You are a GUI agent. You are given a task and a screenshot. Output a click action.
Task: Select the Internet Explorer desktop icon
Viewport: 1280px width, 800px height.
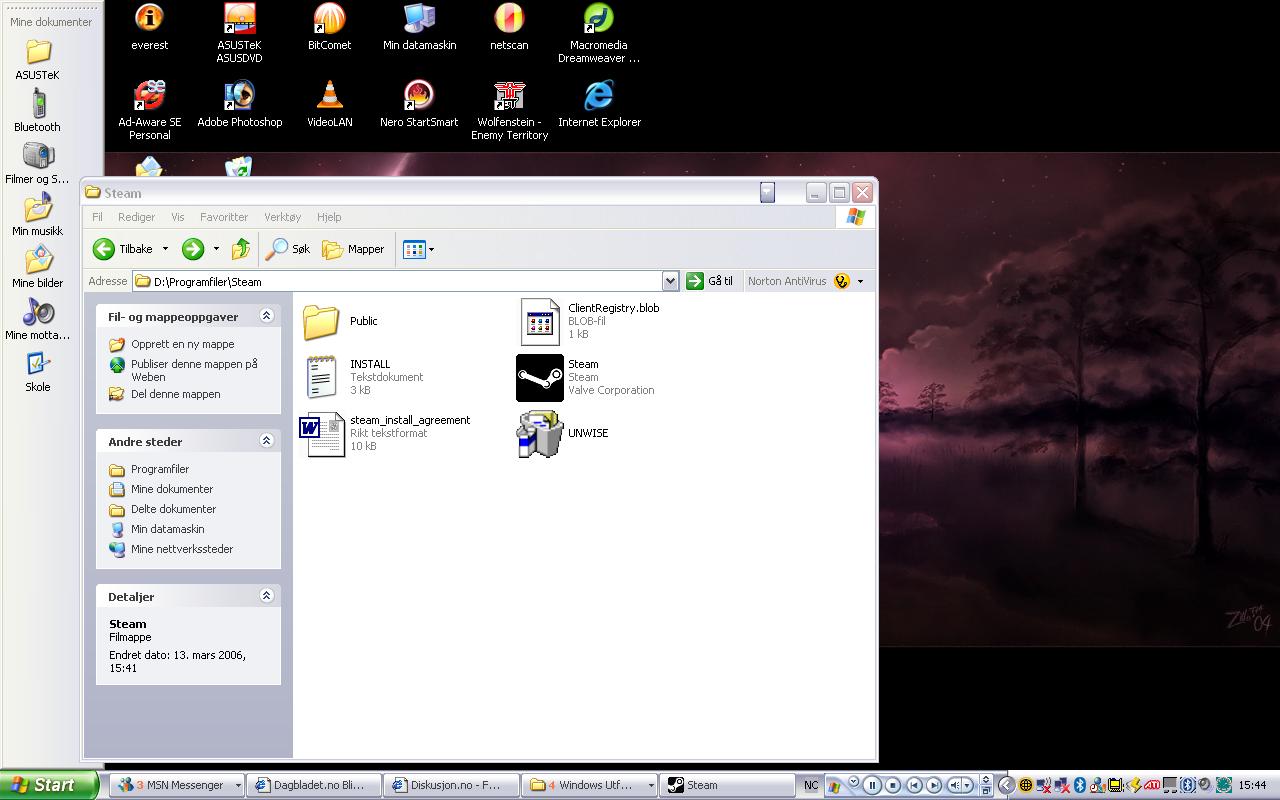tap(599, 104)
